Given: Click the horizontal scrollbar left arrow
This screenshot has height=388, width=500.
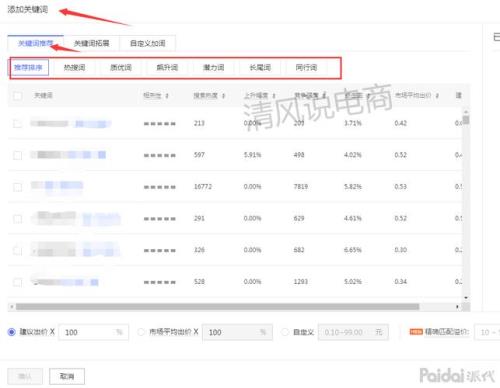Looking at the screenshot, I should (12, 307).
